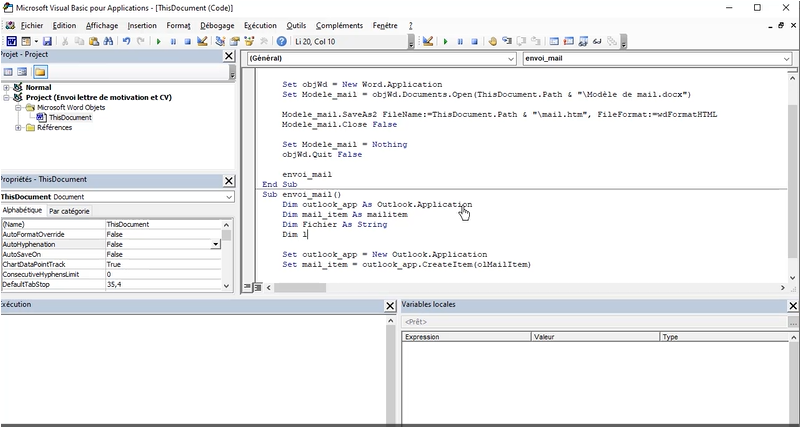
Task: Toggle breakpoint with the hand icon
Action: pyautogui.click(x=491, y=42)
